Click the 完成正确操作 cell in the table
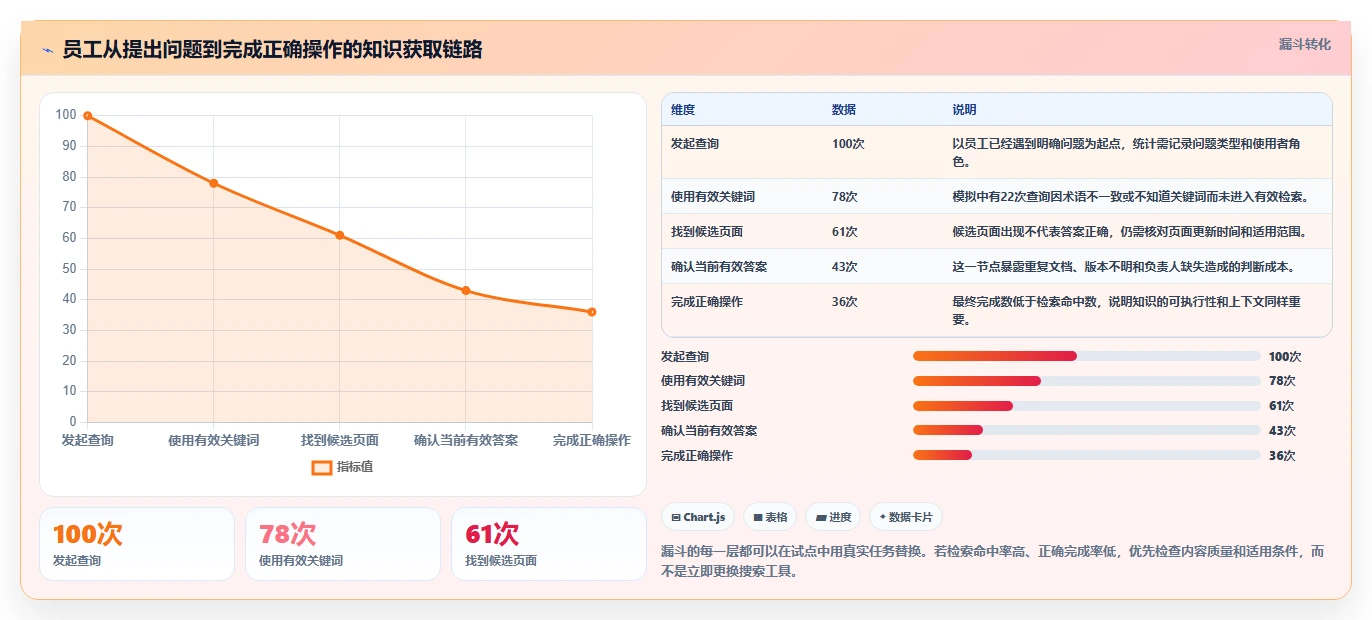The height and width of the screenshot is (620, 1372). point(707,302)
